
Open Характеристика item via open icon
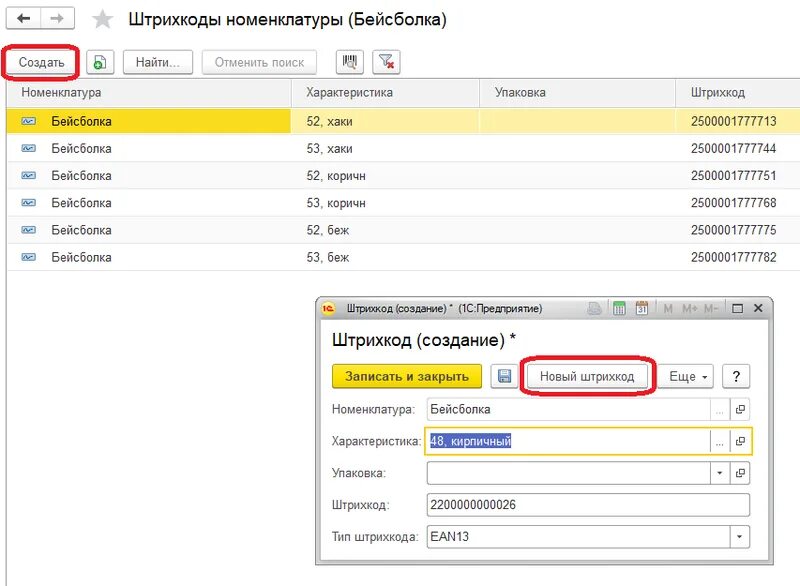pos(740,441)
